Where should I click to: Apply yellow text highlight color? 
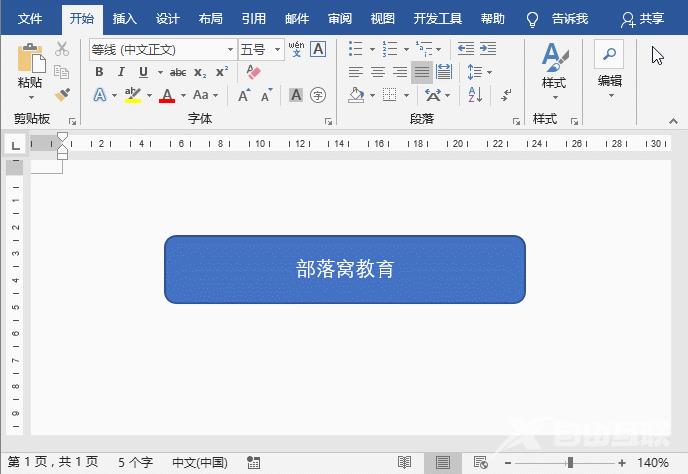point(133,95)
